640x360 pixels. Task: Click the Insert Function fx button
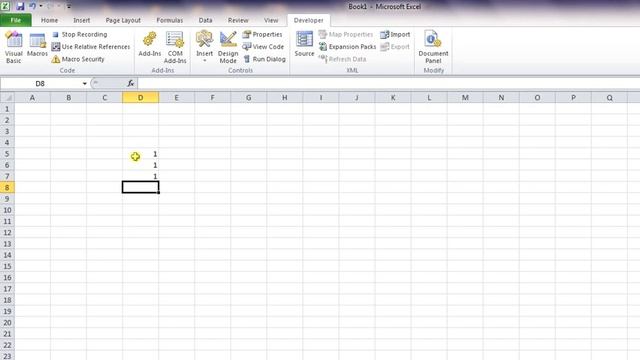[131, 83]
